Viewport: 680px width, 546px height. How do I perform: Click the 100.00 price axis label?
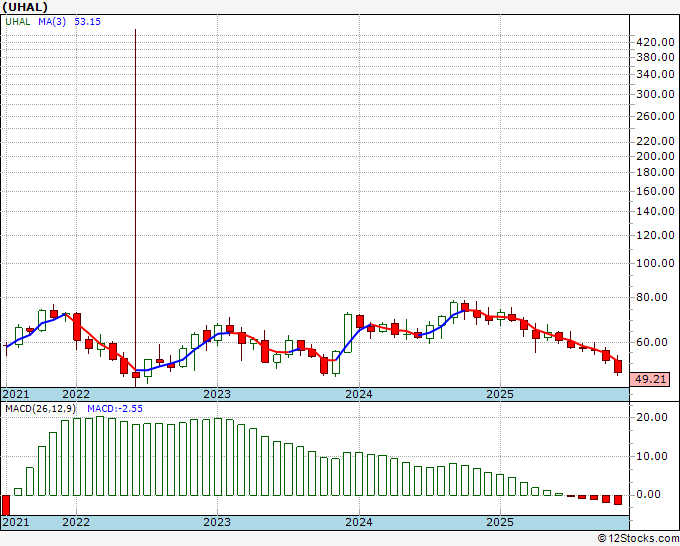[655, 263]
